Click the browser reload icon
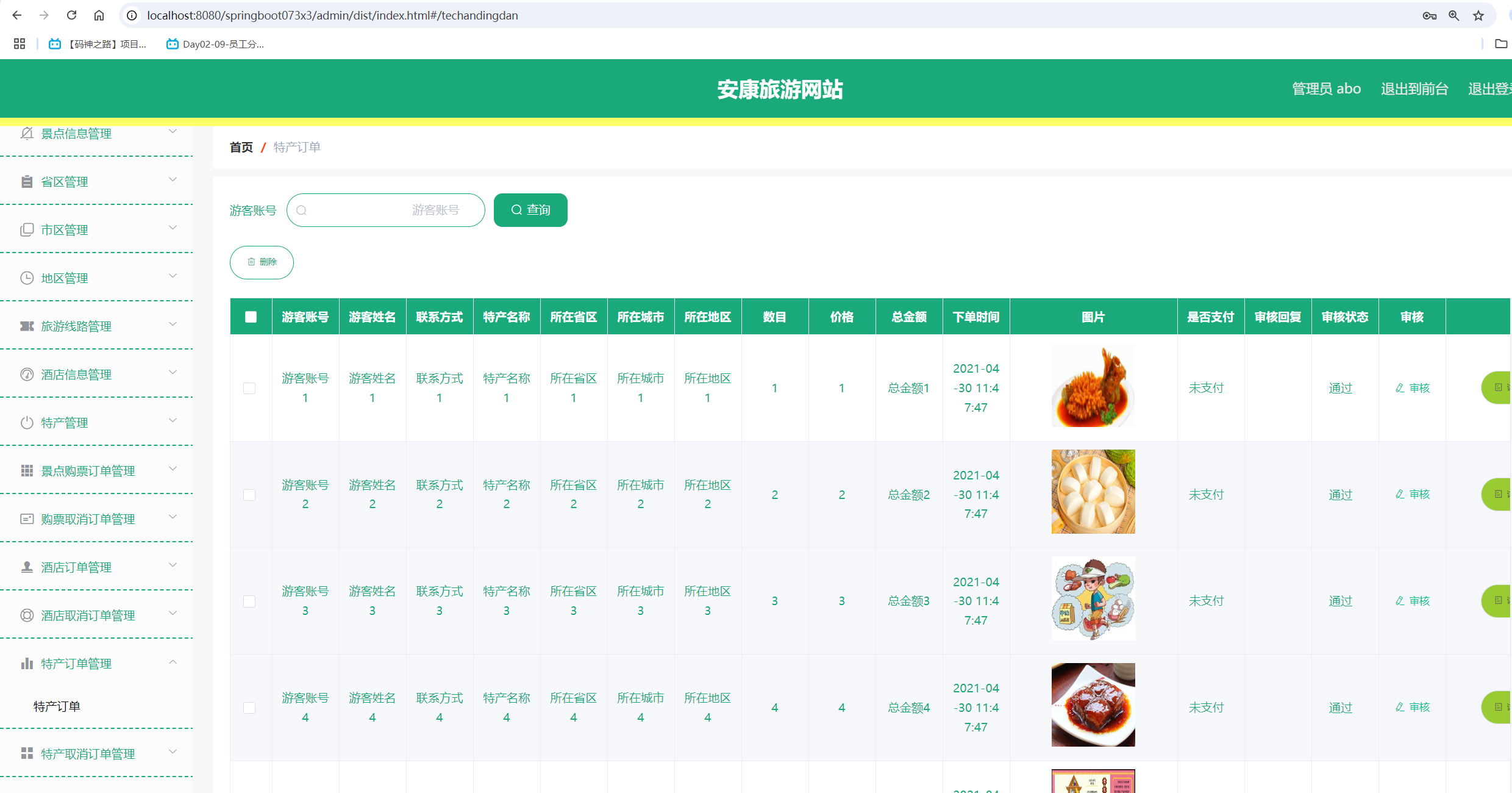This screenshot has width=1512, height=793. 71,15
